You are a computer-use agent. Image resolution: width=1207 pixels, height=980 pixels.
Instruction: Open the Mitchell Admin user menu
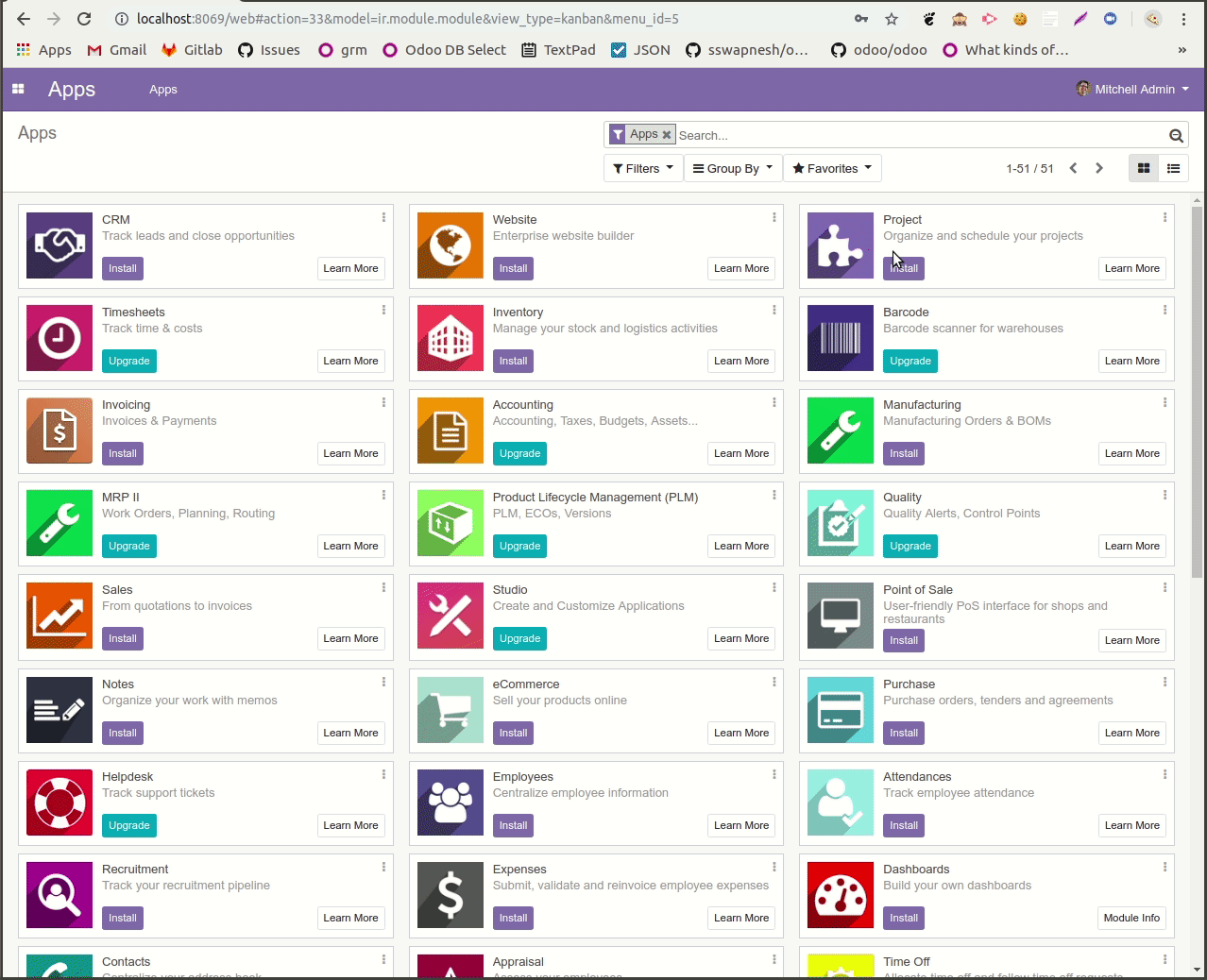tap(1132, 89)
